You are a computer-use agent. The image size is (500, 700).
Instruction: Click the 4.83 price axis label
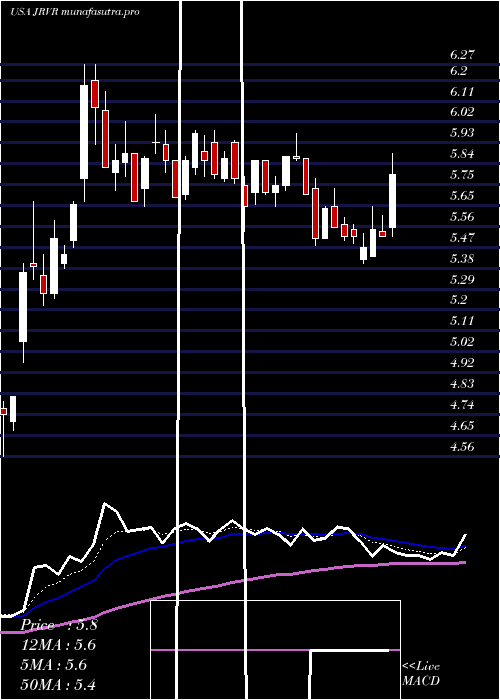click(462, 384)
